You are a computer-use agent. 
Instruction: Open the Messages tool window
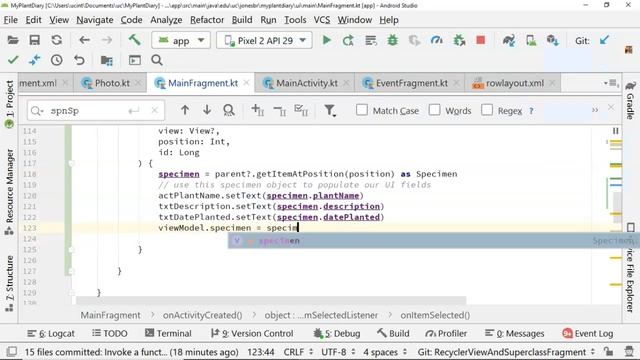[x=514, y=333]
